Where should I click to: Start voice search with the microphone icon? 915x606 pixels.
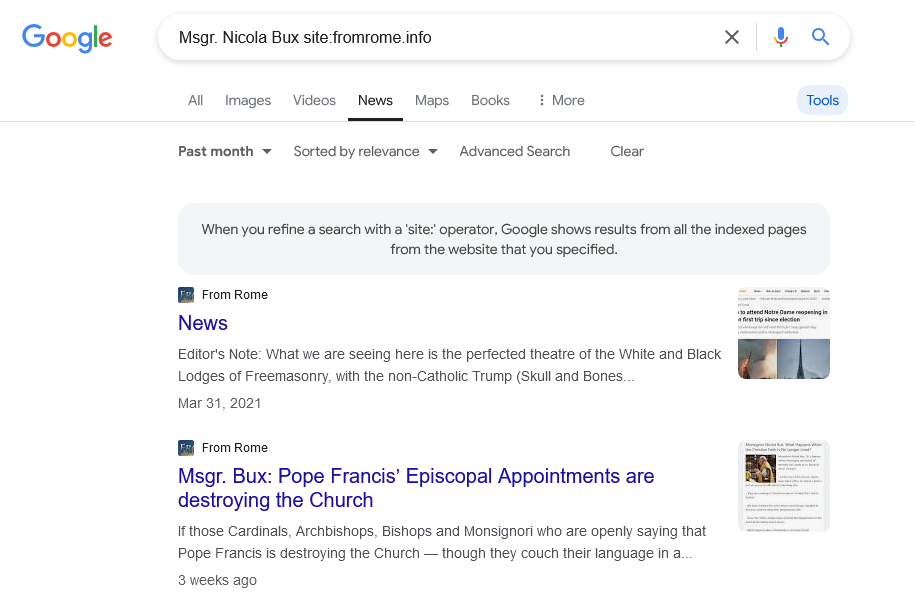pyautogui.click(x=780, y=37)
